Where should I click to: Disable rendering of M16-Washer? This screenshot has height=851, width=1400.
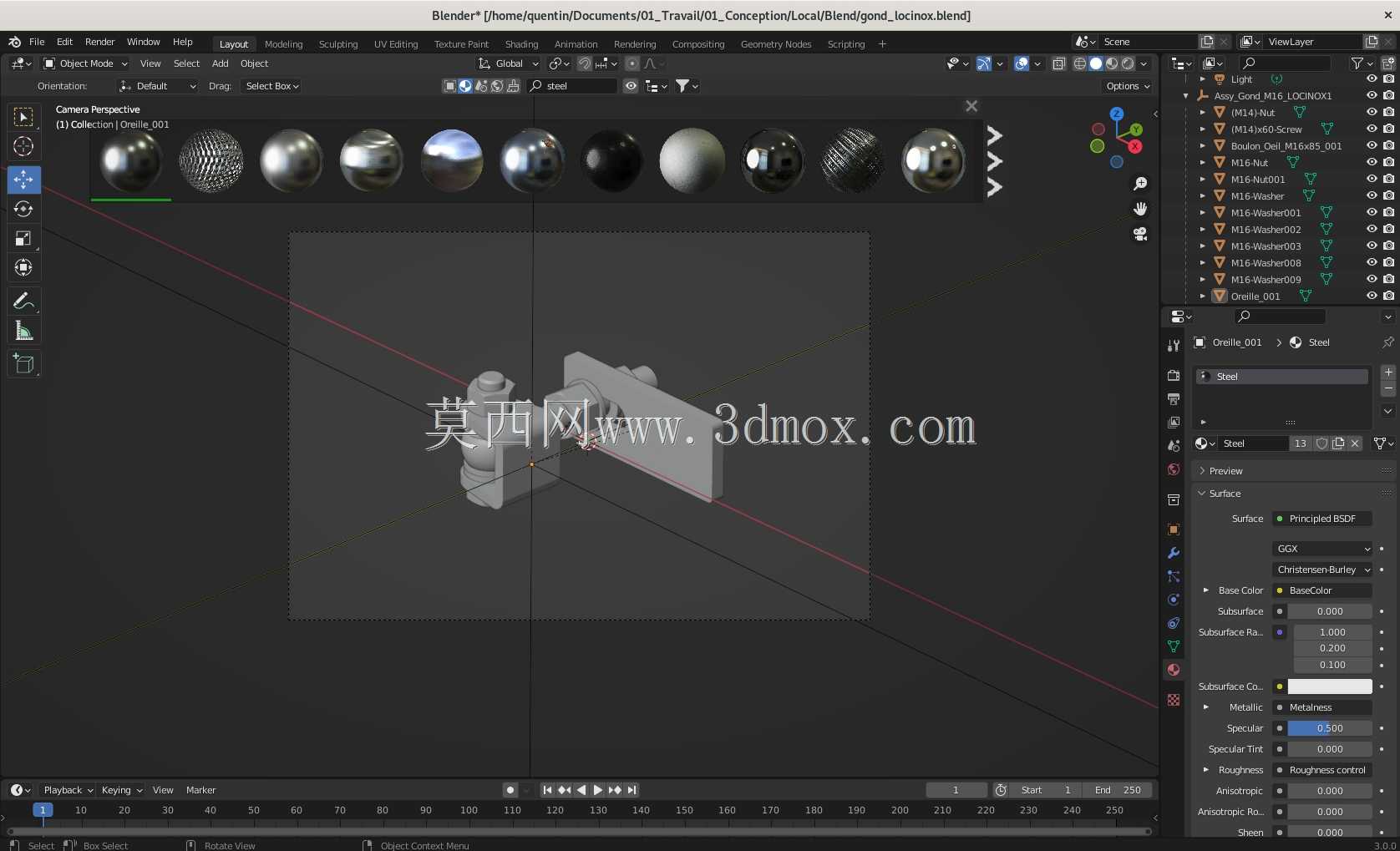1388,196
